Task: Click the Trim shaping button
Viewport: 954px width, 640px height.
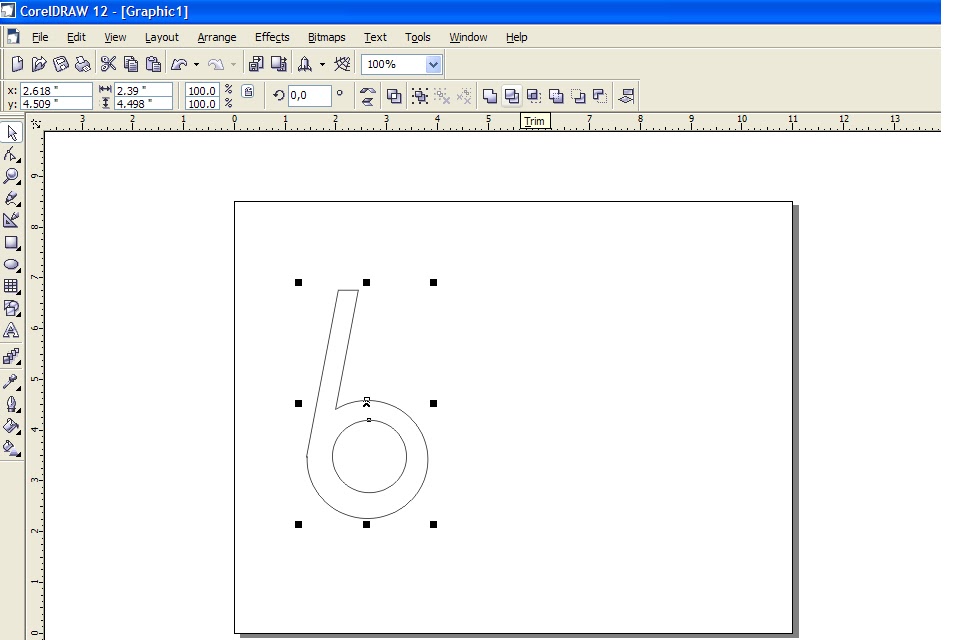Action: [x=512, y=96]
